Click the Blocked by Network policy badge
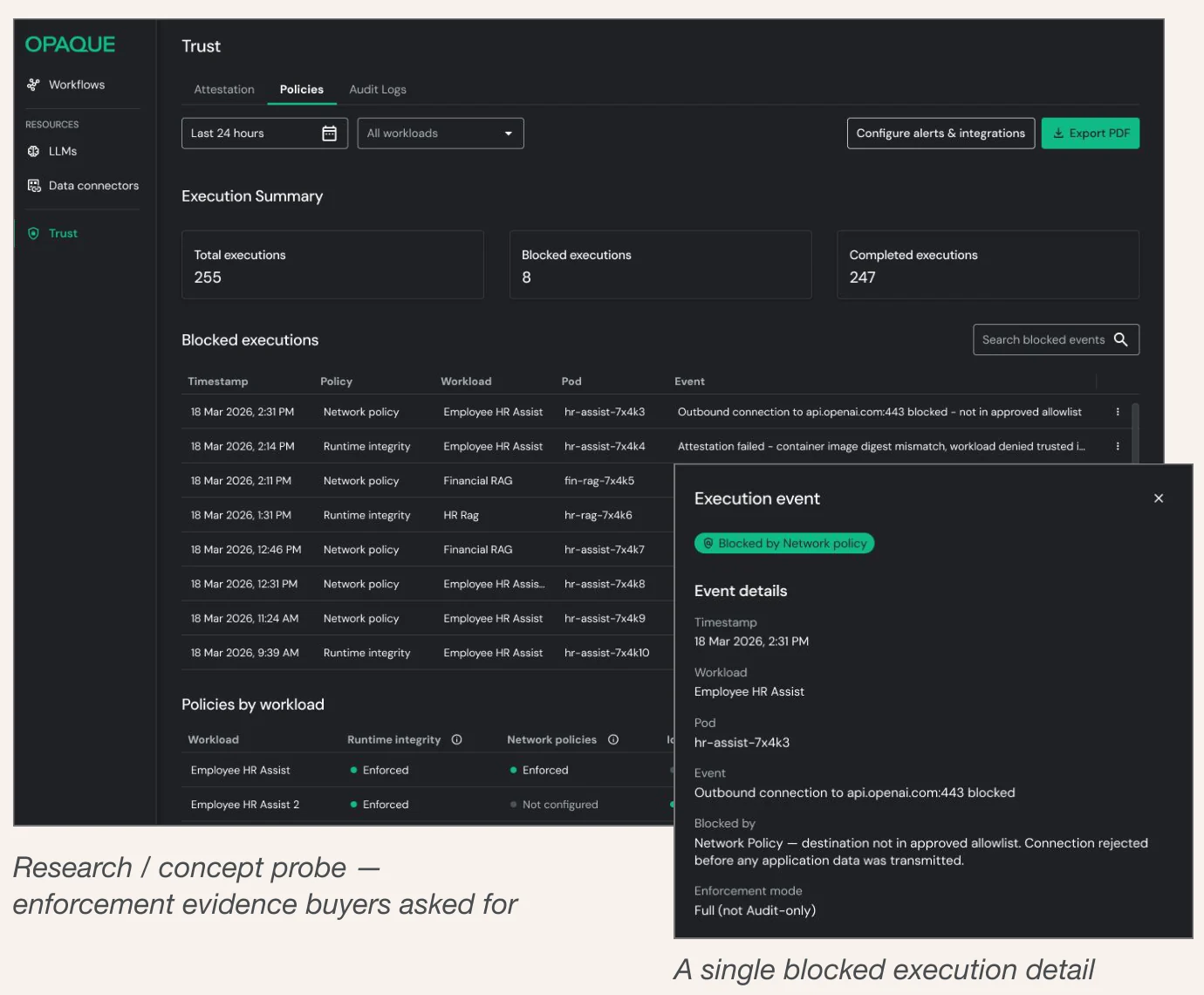The width and height of the screenshot is (1204, 995). 784,543
